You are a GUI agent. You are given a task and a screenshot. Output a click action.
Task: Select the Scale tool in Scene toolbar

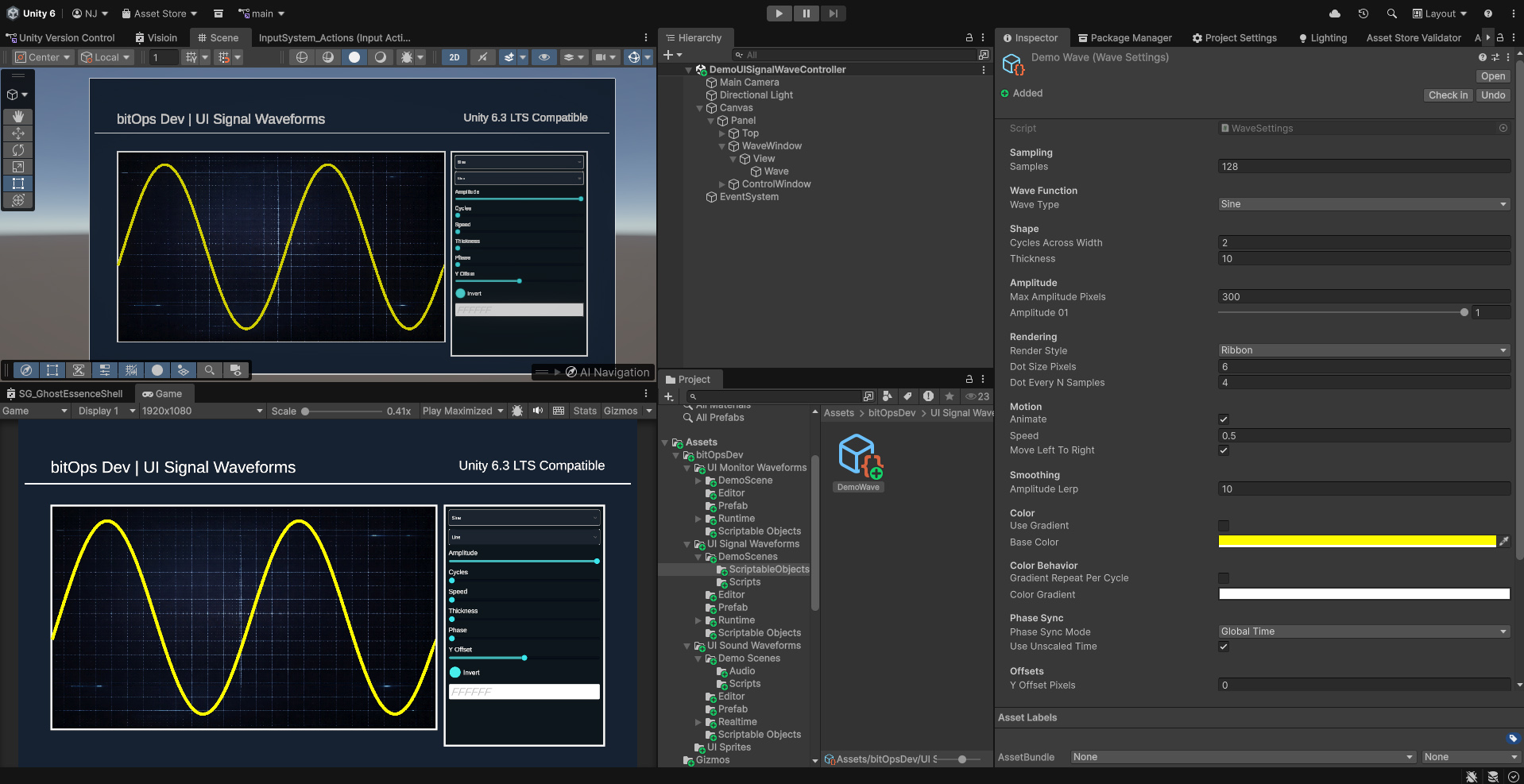tap(18, 167)
